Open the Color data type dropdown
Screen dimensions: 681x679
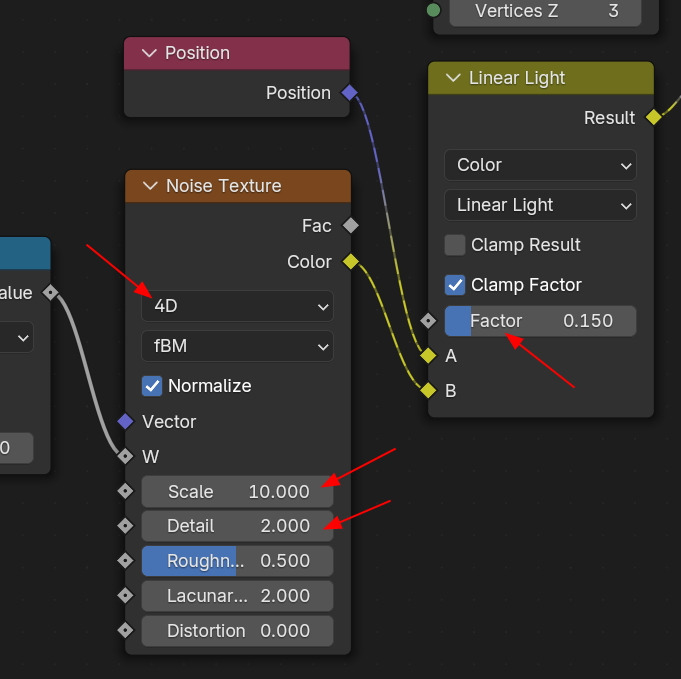[x=540, y=165]
